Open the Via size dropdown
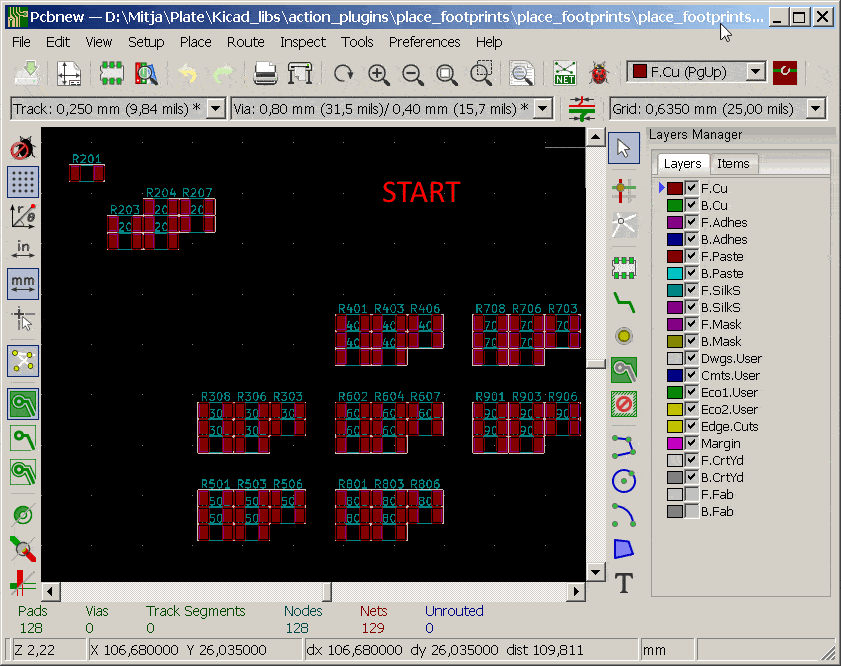This screenshot has height=666, width=841. click(543, 109)
